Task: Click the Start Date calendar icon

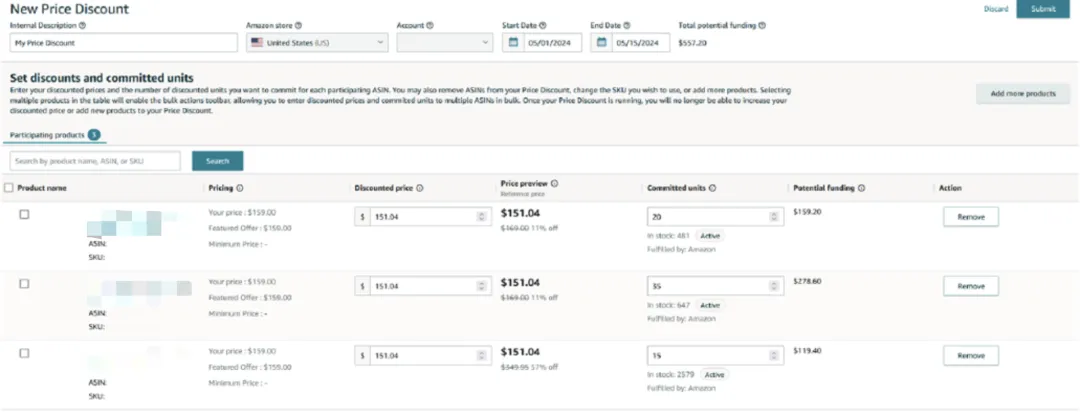Action: tap(512, 43)
